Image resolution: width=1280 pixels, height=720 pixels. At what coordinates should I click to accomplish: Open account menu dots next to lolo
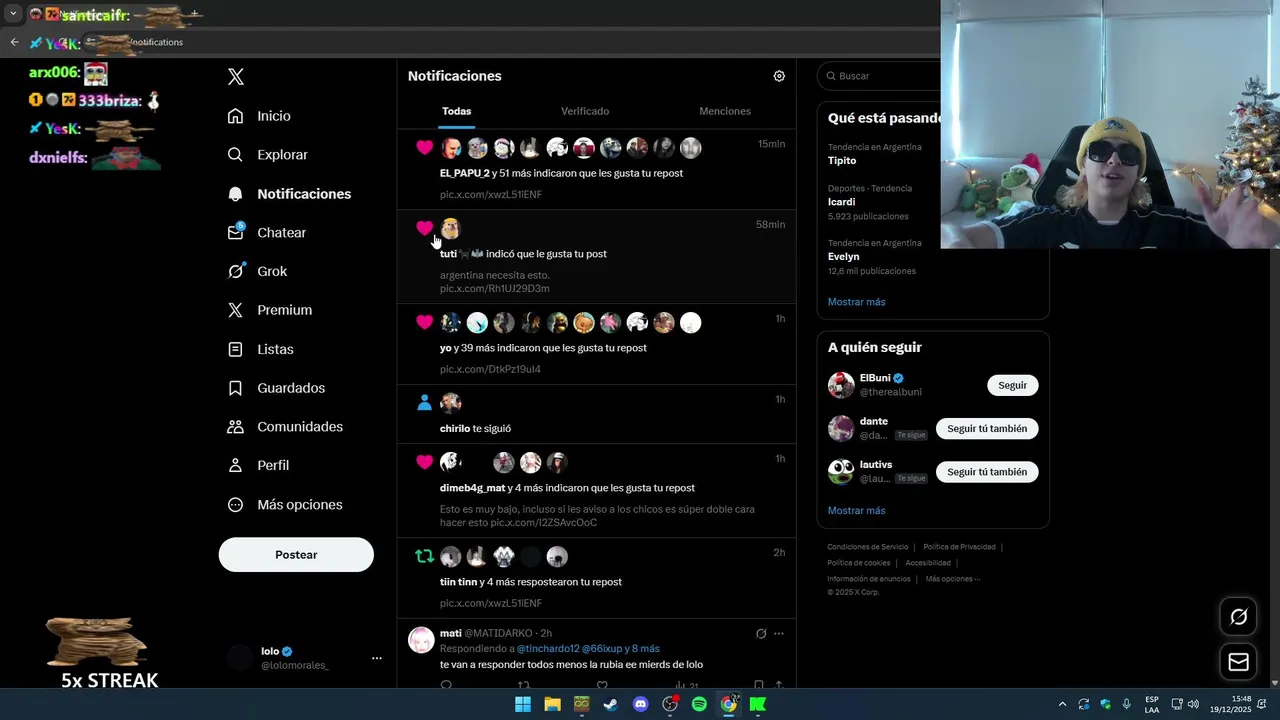[377, 658]
